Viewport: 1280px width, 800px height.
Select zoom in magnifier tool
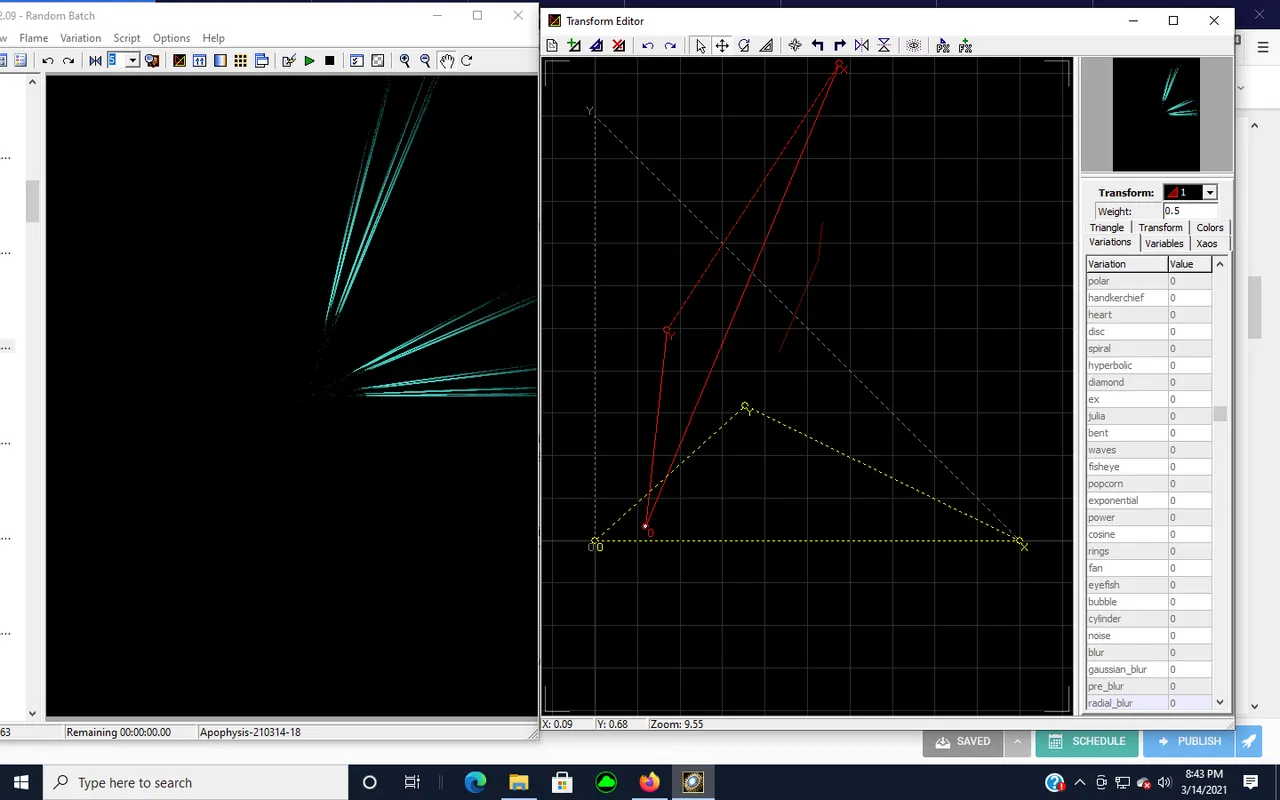click(x=404, y=61)
